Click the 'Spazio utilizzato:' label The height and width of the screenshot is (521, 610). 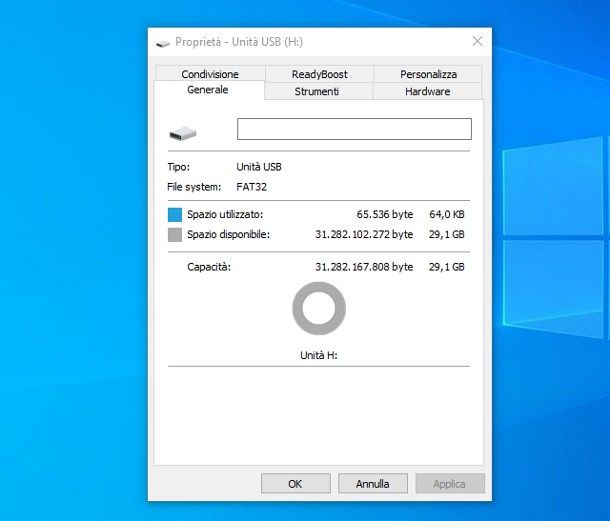pyautogui.click(x=225, y=214)
